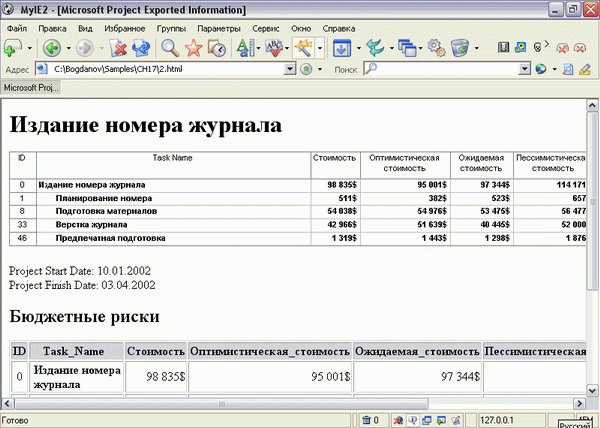
Task: Stop loading with the red X page icon
Action: (x=118, y=48)
